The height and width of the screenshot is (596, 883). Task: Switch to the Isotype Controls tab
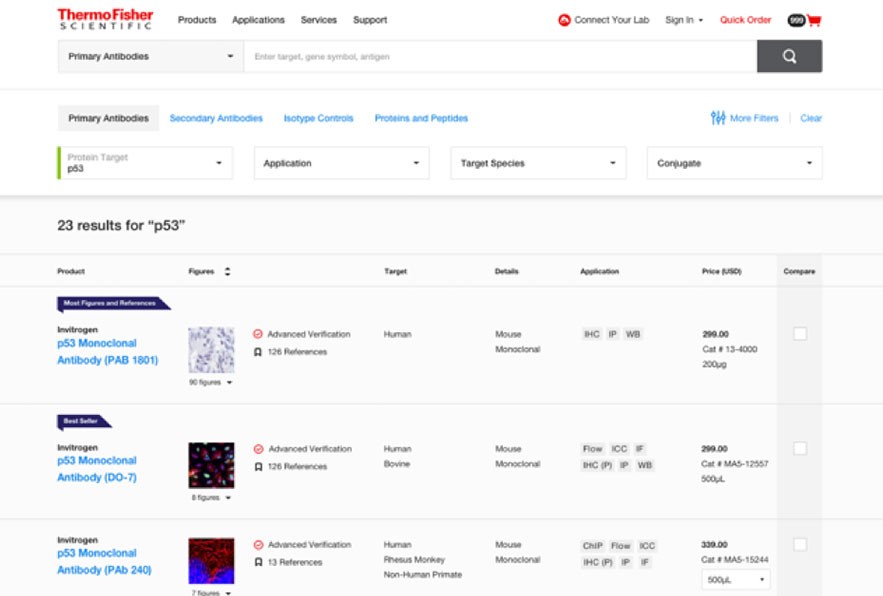click(318, 118)
